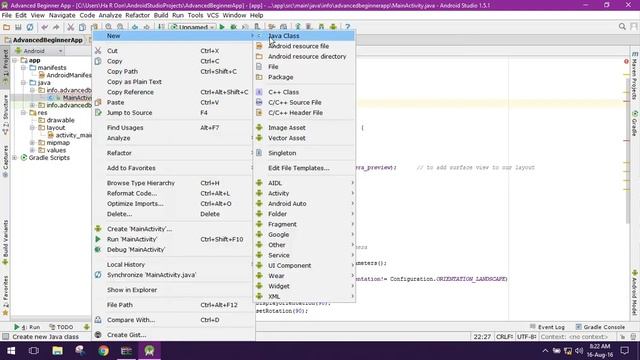
Task: Click Copy Path in context menu
Action: 173,71
